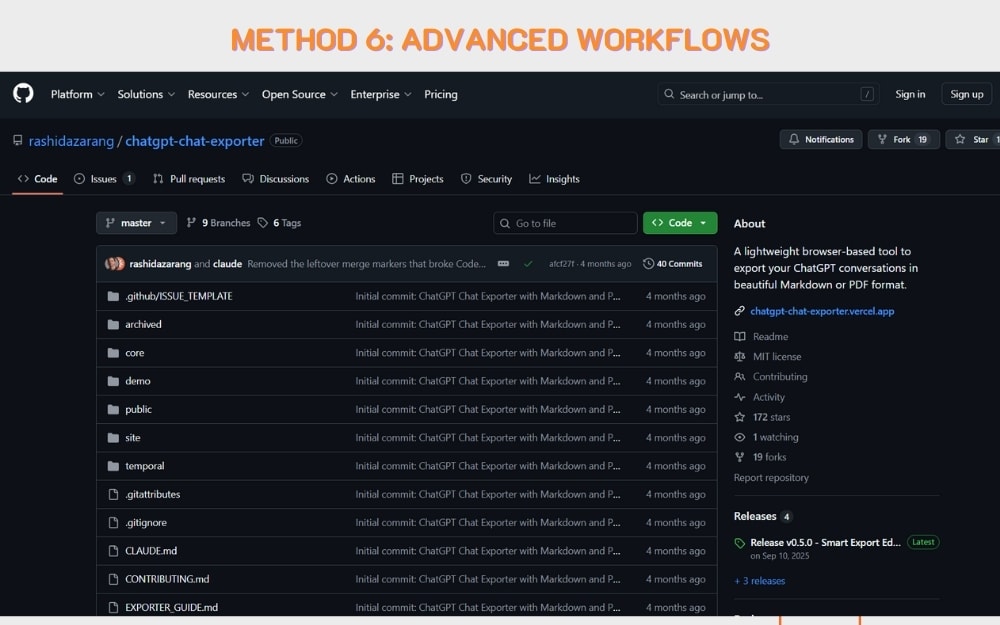Open the EXPORTER_GUIDE.md file
Image resolution: width=1000 pixels, height=625 pixels.
(172, 607)
